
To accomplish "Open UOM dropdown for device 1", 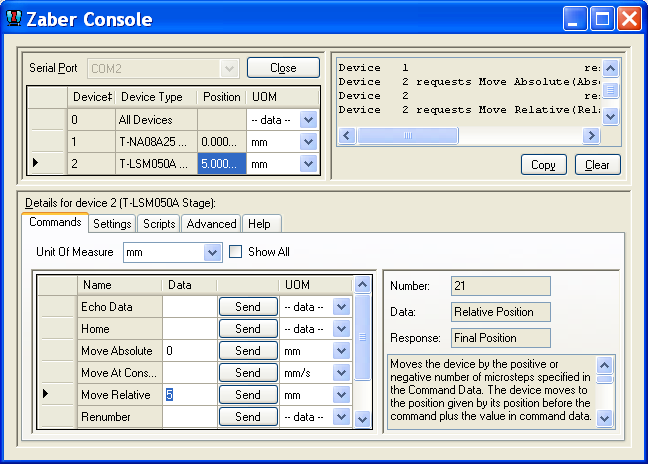I will (x=308, y=142).
